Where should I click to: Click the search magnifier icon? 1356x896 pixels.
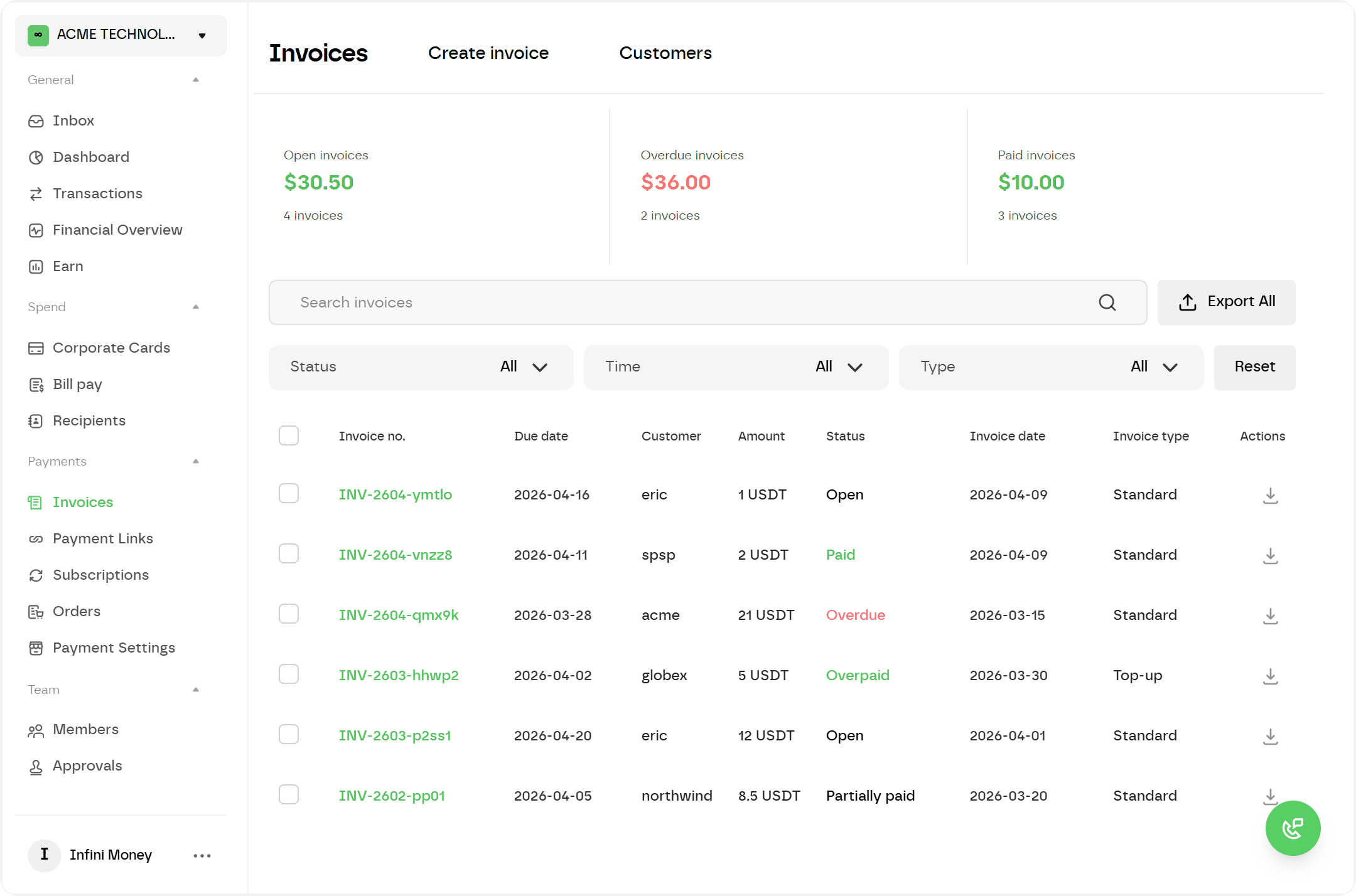[x=1107, y=302]
